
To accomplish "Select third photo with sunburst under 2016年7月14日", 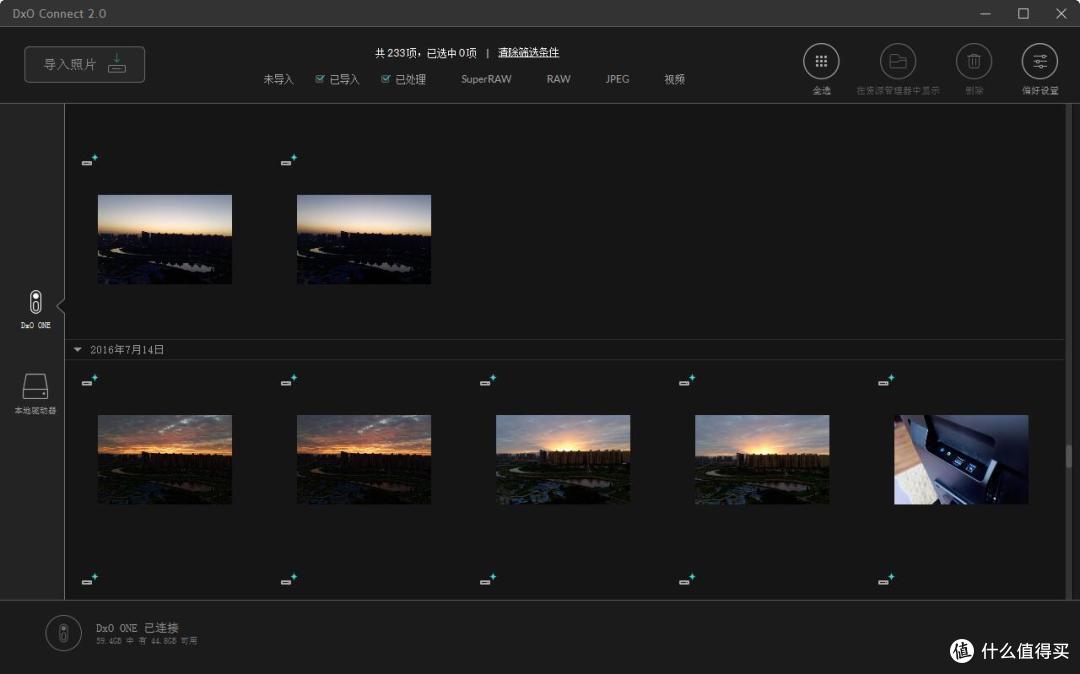I will click(x=563, y=459).
